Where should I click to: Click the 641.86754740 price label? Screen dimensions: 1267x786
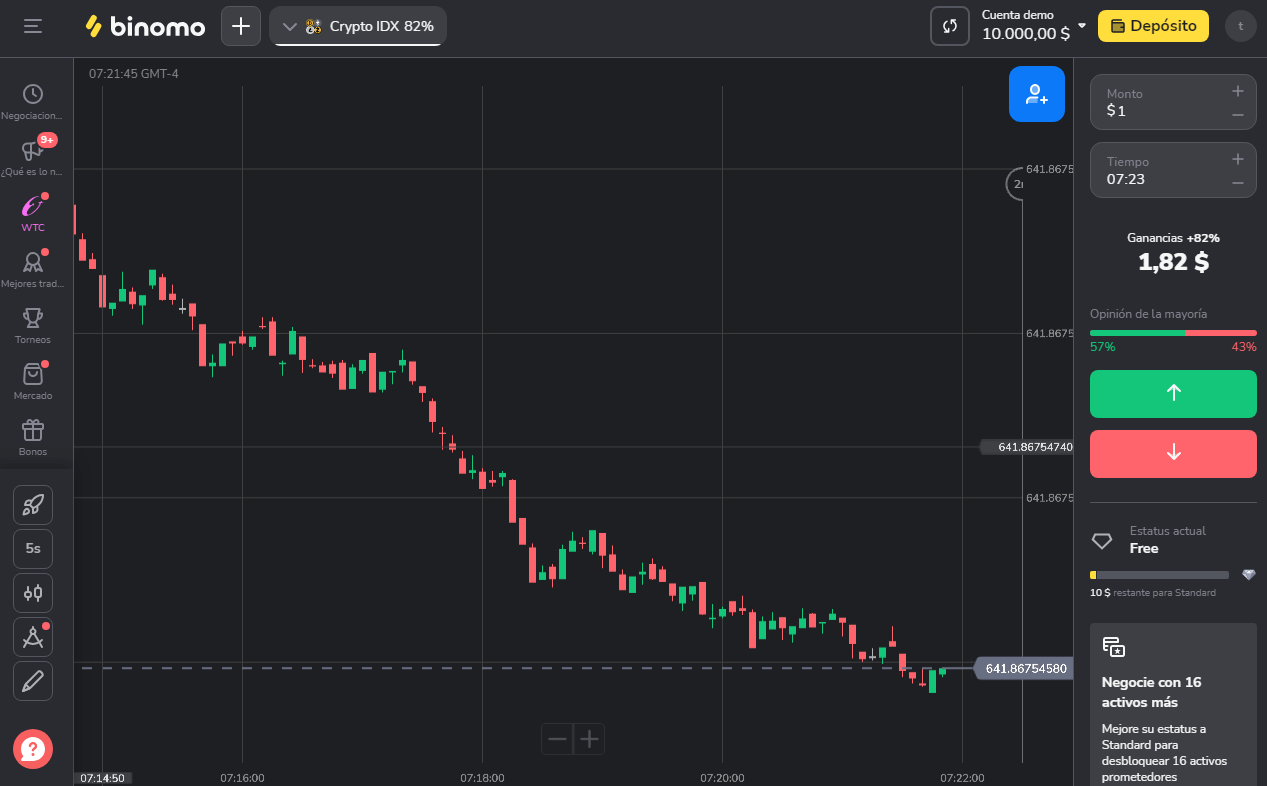[1028, 447]
